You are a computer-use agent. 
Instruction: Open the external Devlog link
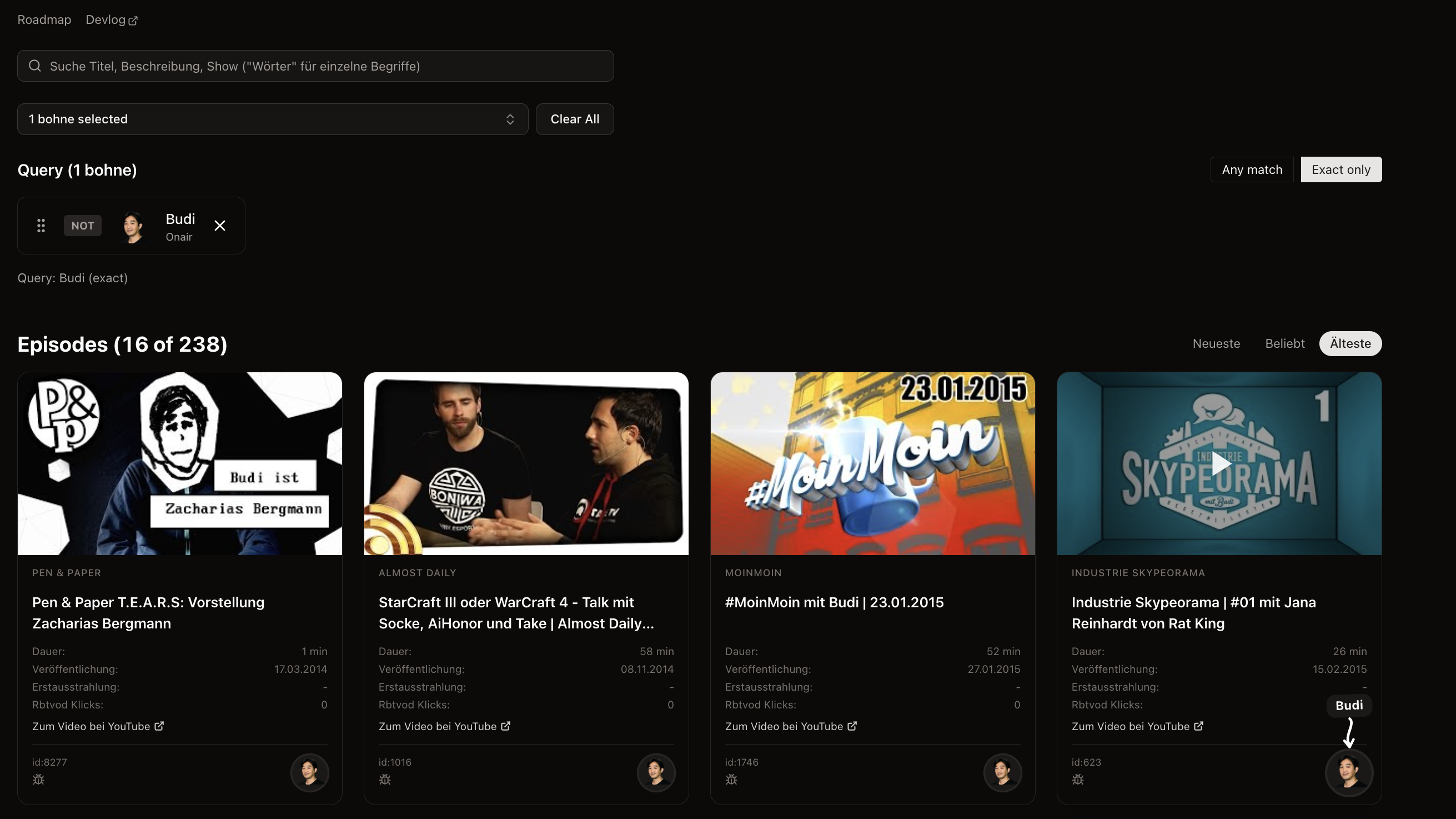112,20
